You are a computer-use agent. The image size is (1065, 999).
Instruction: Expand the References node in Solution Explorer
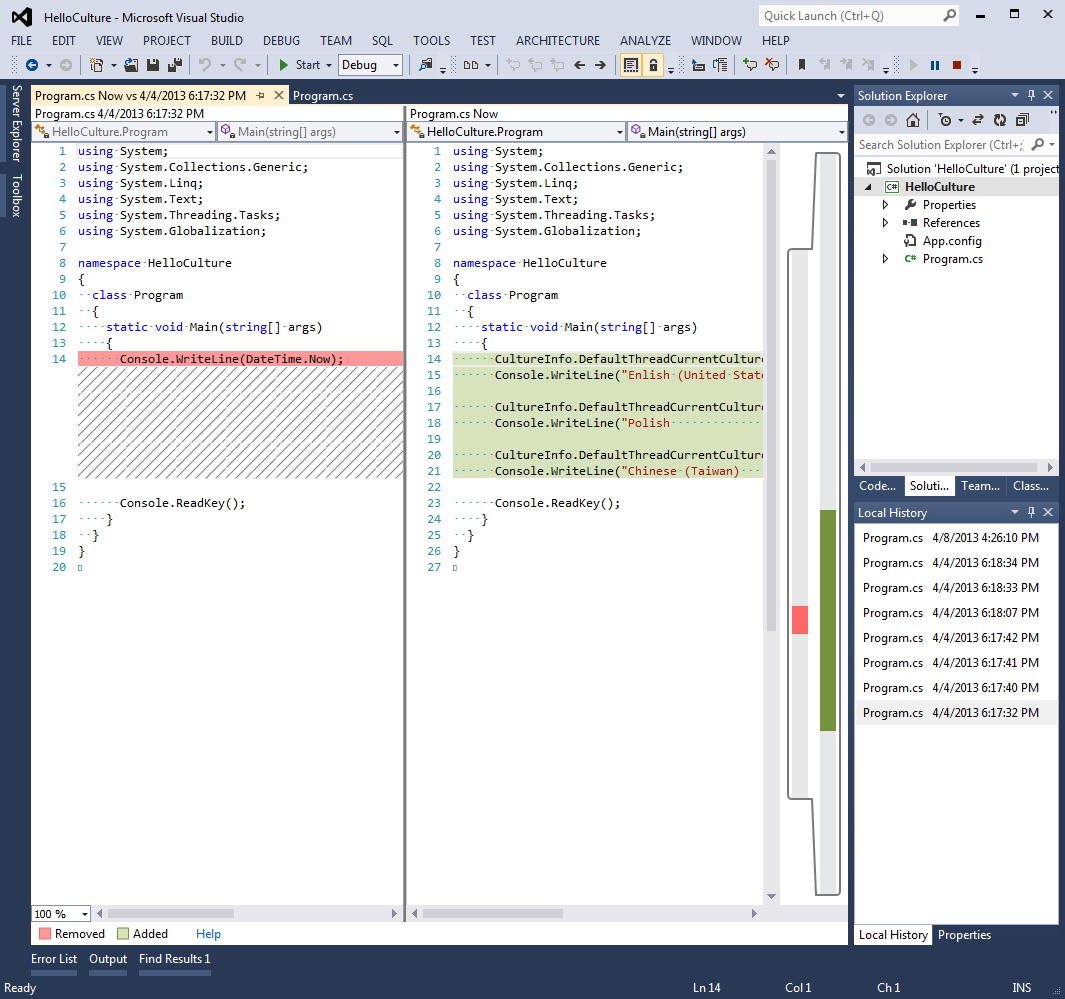(x=885, y=223)
